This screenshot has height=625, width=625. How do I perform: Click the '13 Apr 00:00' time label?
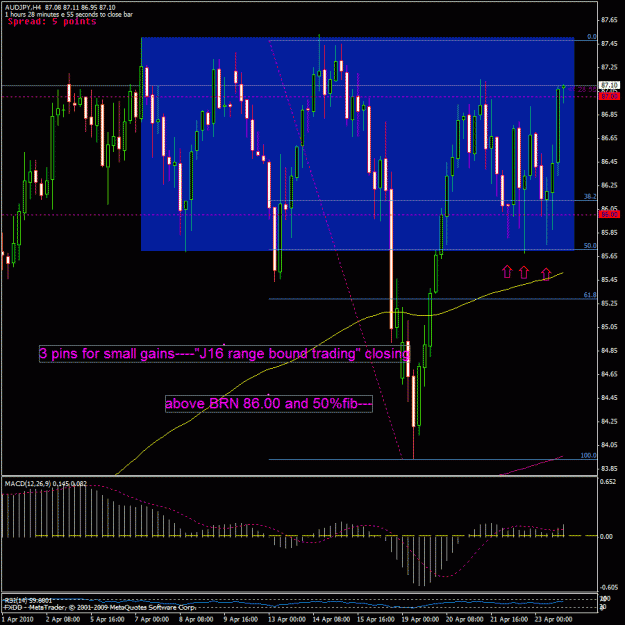pyautogui.click(x=287, y=619)
